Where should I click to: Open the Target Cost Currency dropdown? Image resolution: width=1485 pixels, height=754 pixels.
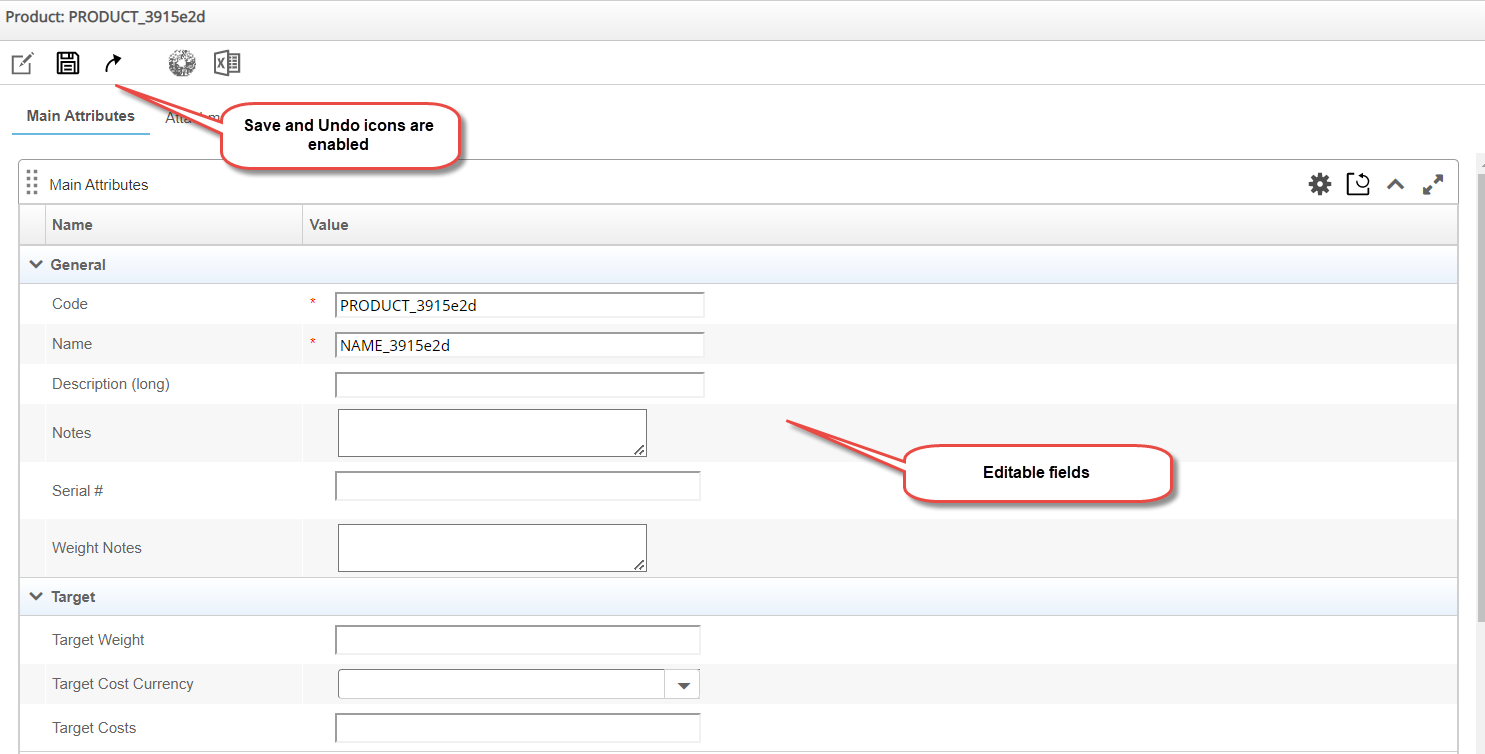pos(684,685)
